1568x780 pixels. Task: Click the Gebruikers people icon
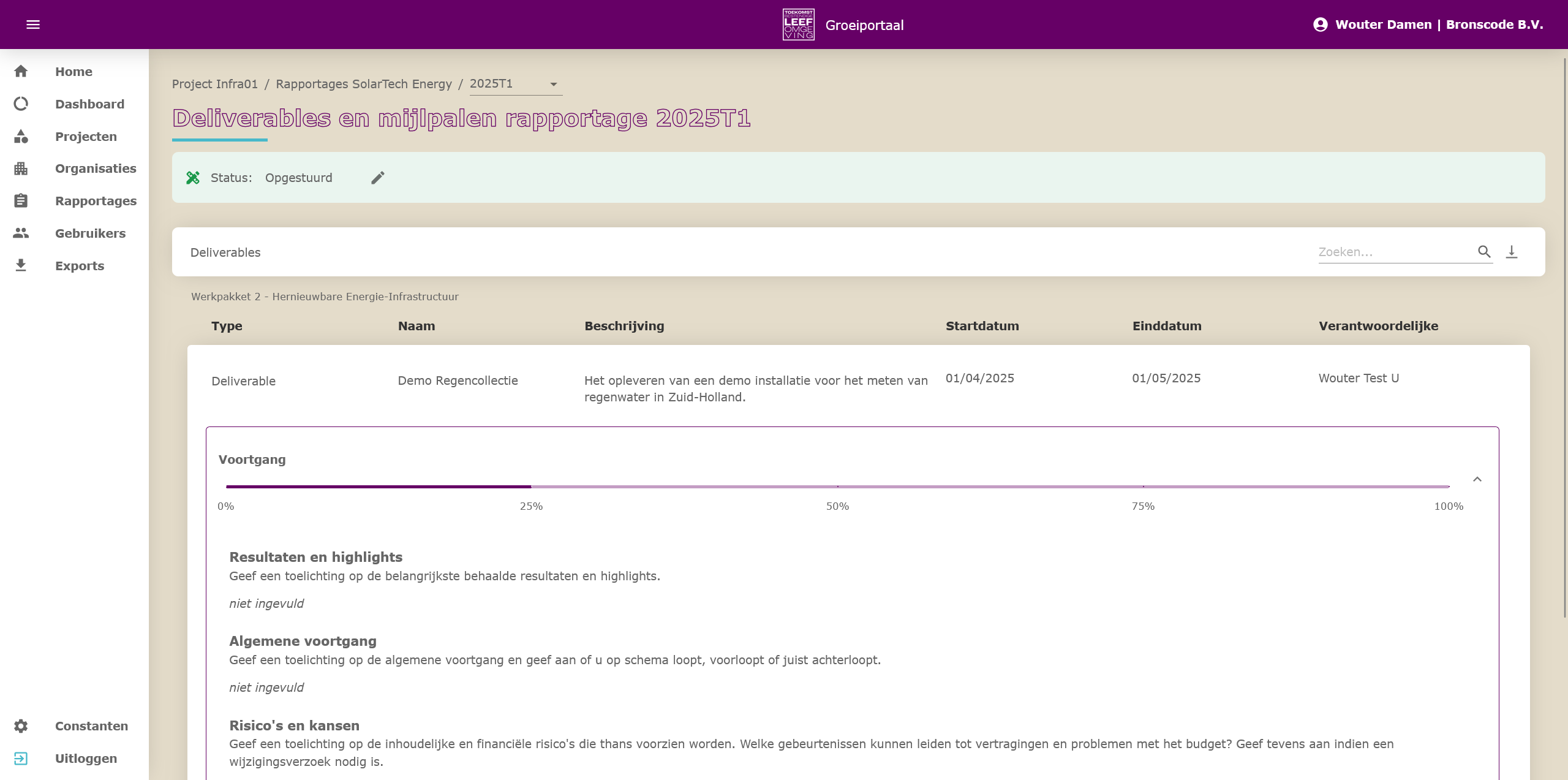click(21, 233)
